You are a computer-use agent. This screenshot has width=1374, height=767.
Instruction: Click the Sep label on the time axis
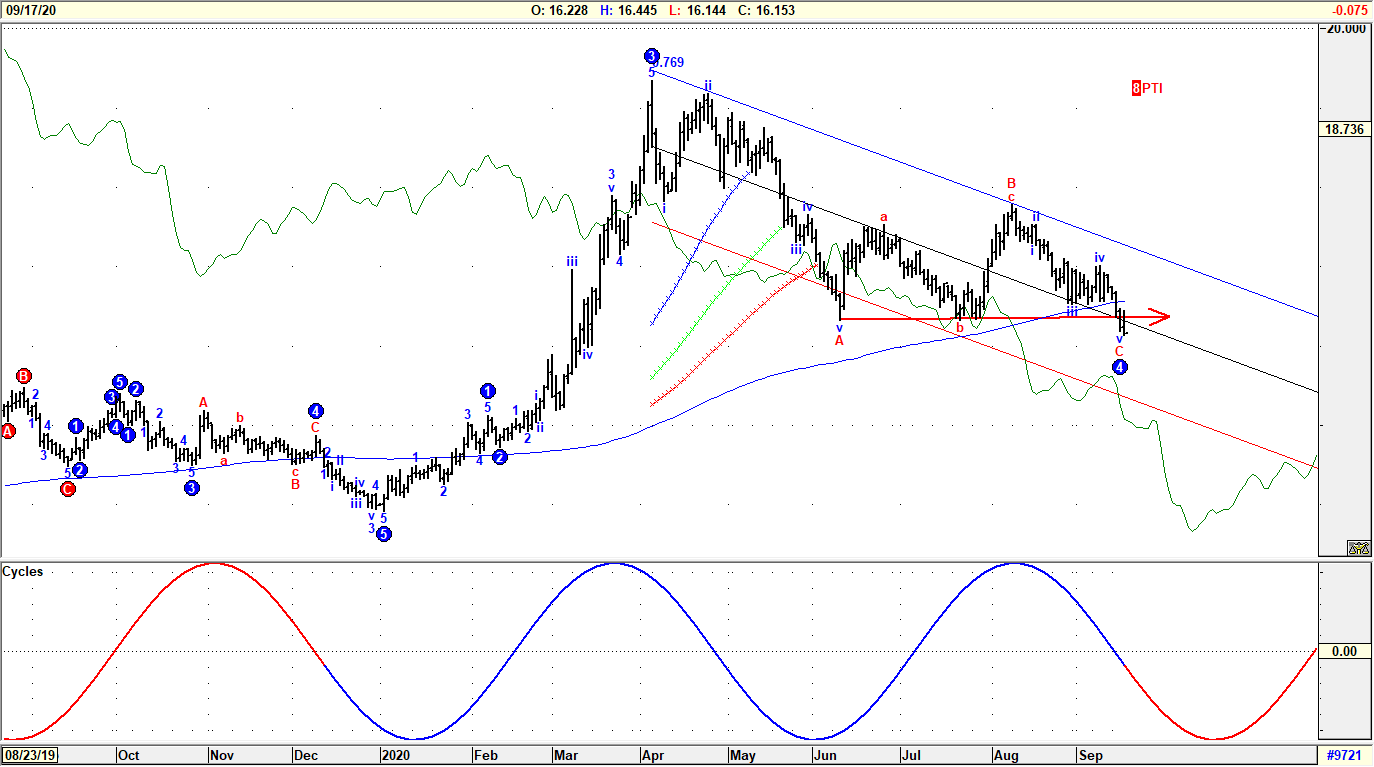click(1089, 755)
